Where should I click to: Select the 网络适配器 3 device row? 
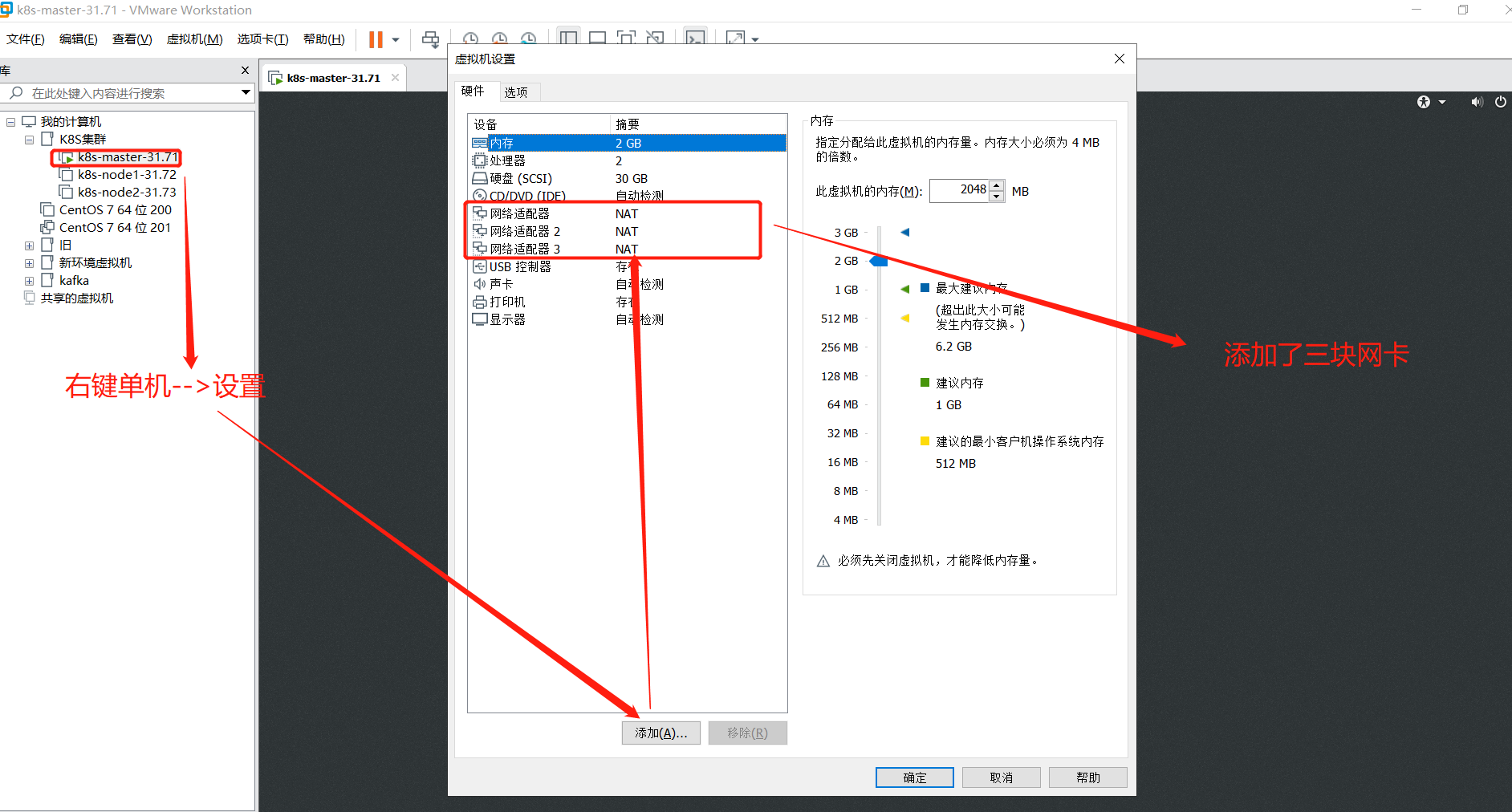tap(628, 249)
